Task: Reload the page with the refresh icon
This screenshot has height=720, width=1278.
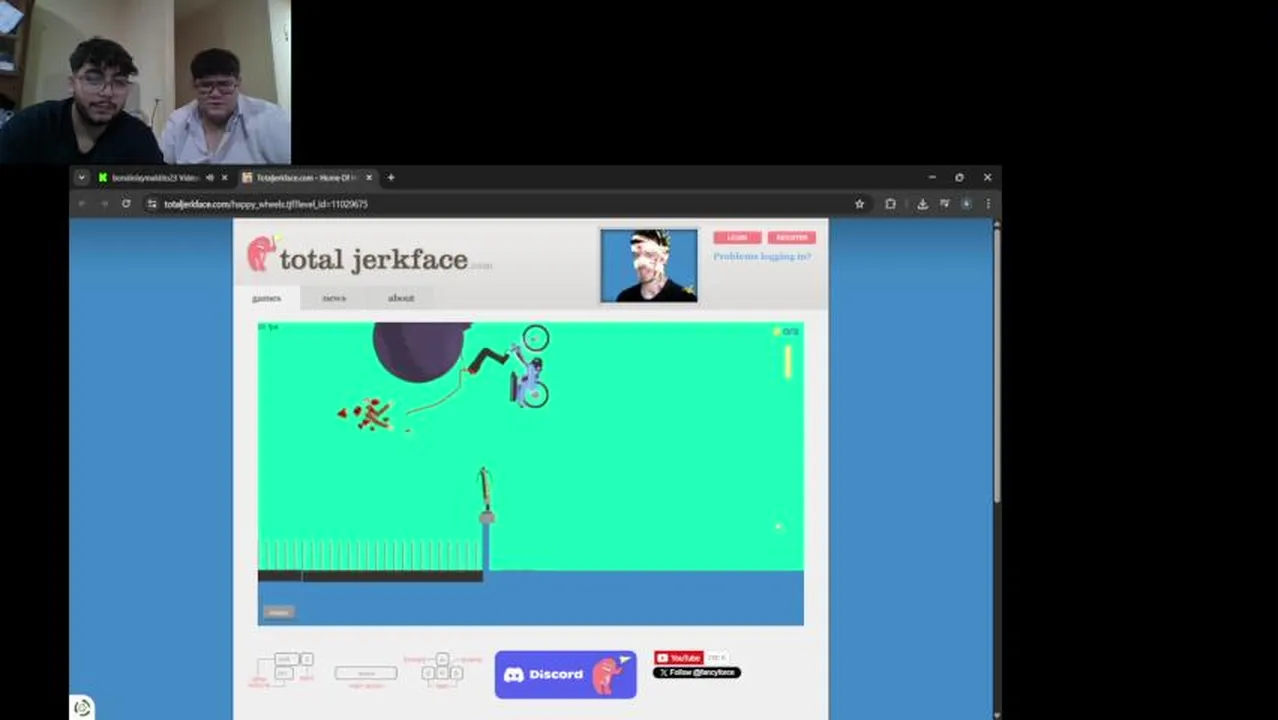Action: 126,204
